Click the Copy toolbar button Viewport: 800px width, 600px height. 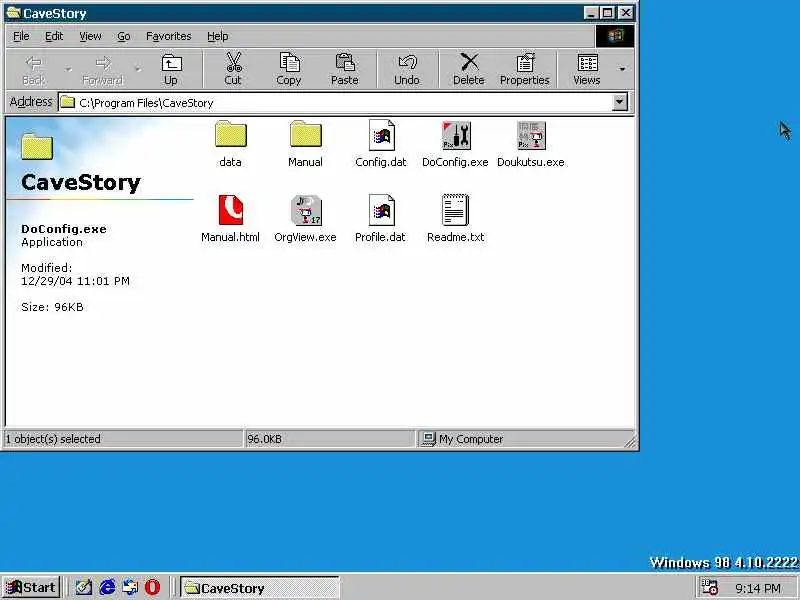click(289, 69)
